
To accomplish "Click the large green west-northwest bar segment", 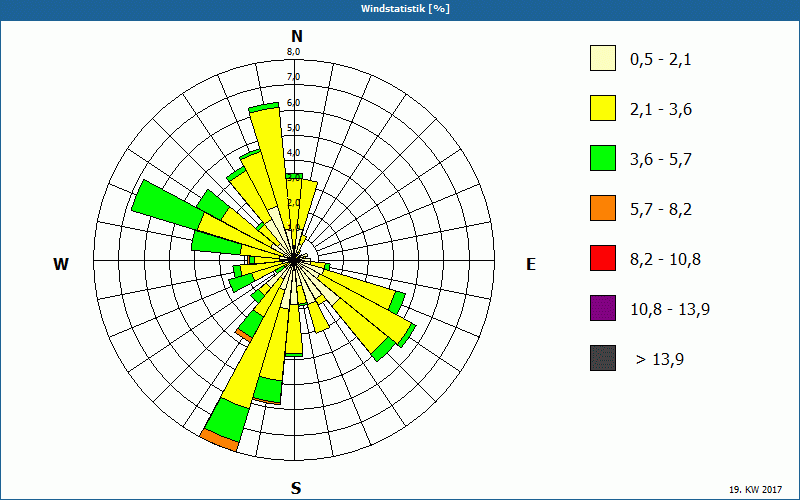I will [x=168, y=204].
